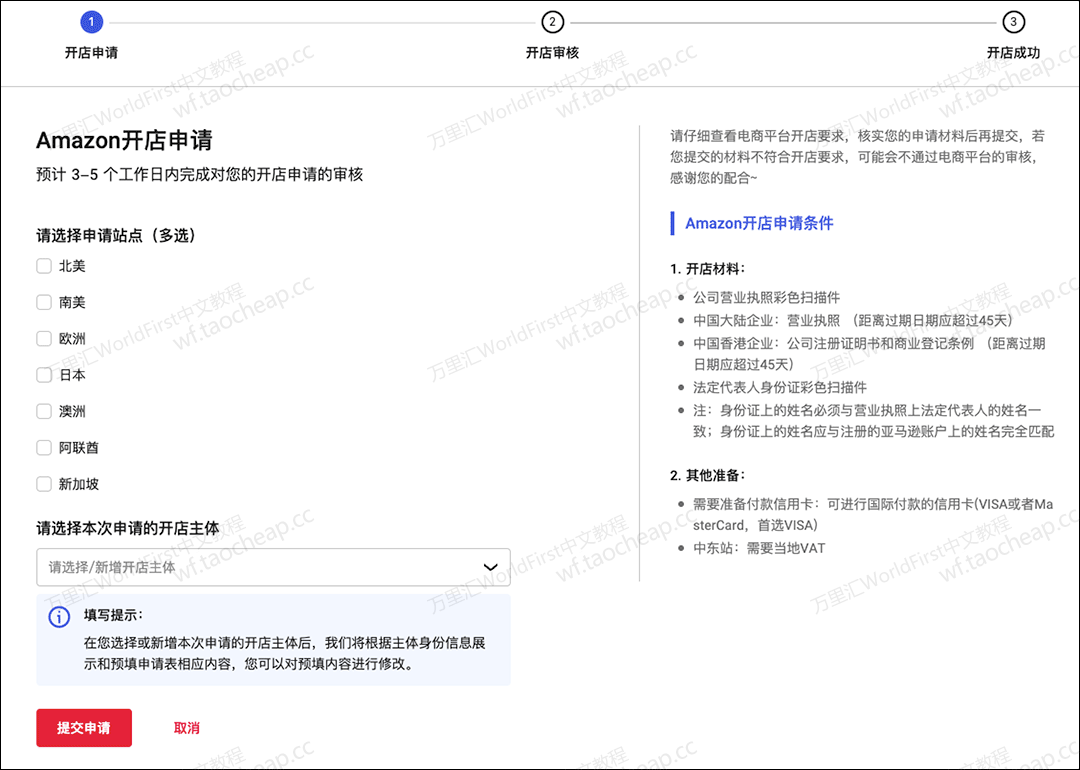The width and height of the screenshot is (1080, 770).
Task: Click the 公司营业执照彩色扫描件 bullet
Action: [x=767, y=298]
